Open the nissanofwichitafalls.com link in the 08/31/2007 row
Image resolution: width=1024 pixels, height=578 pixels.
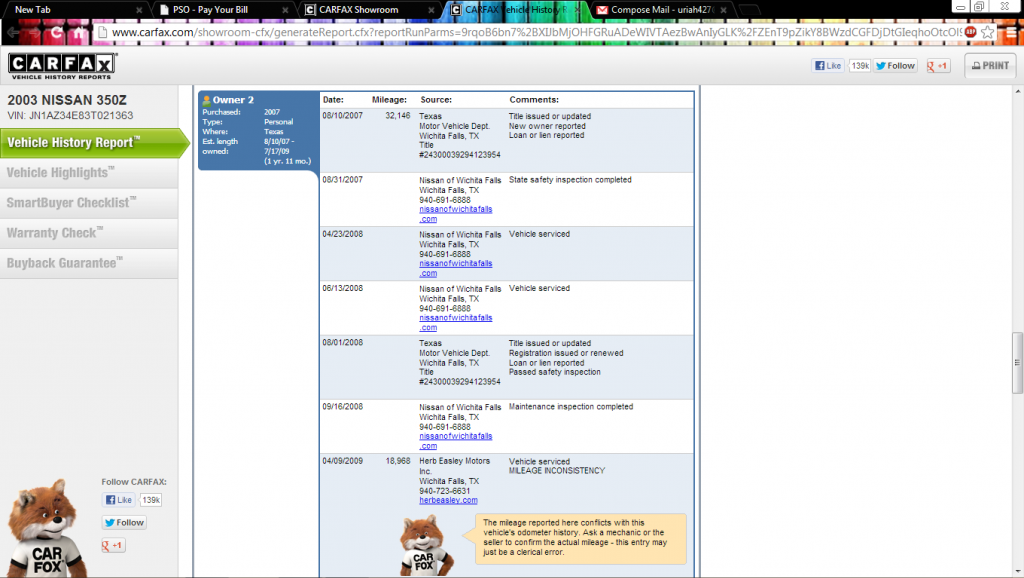tap(455, 214)
